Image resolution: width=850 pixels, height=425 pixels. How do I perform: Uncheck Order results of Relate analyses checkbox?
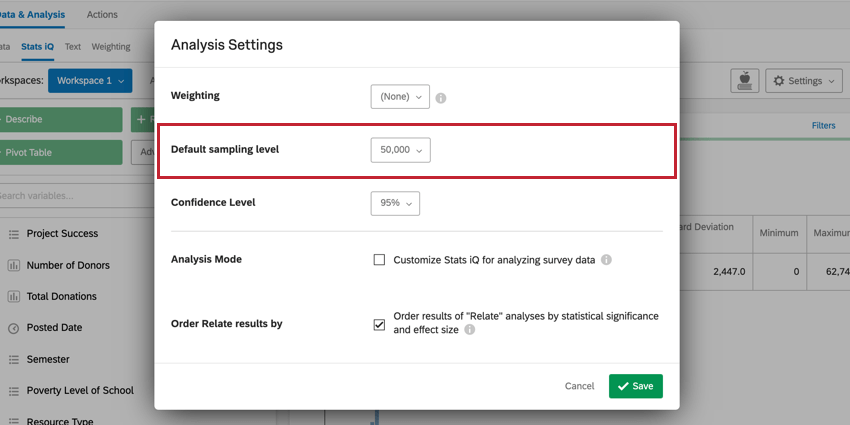click(x=379, y=324)
